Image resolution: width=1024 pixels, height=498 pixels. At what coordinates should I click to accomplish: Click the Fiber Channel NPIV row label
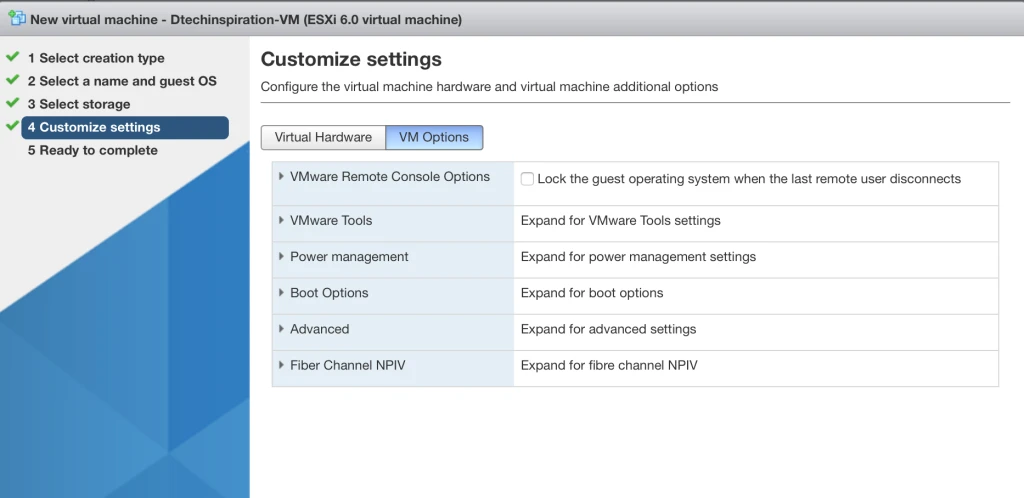pos(347,365)
